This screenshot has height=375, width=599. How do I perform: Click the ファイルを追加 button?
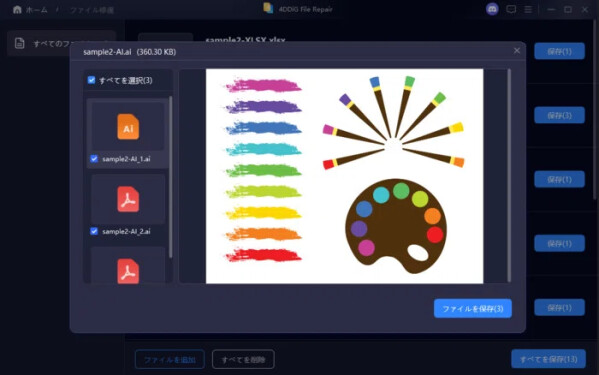click(170, 359)
